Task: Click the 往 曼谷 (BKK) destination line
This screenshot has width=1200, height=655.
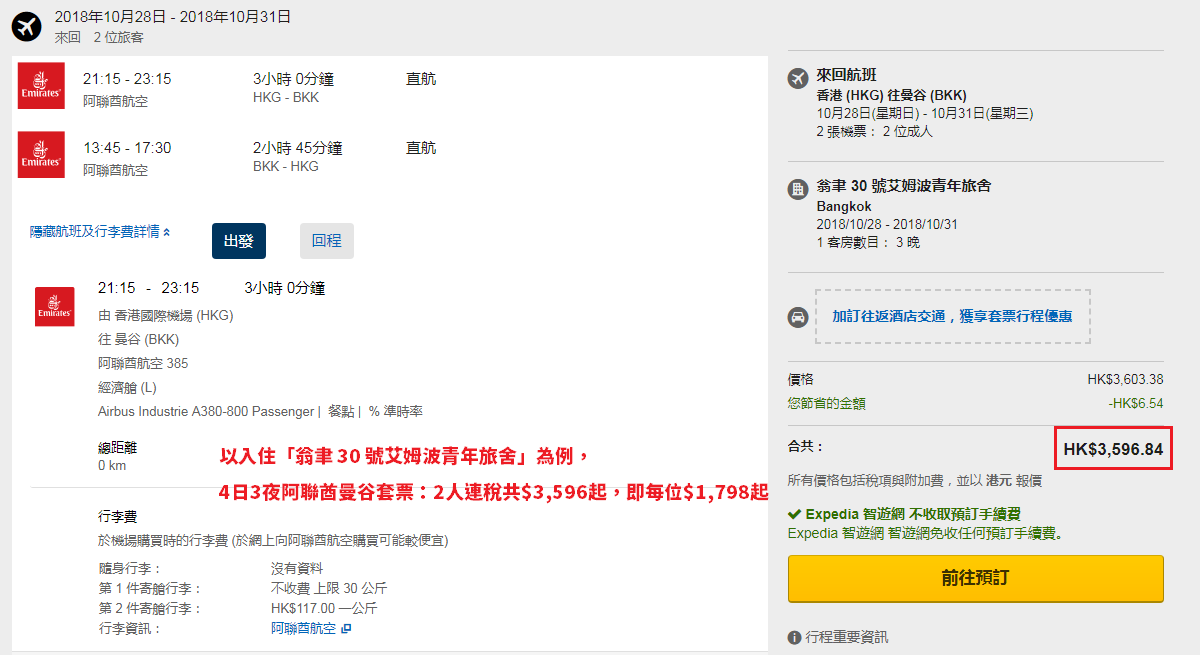Action: [x=138, y=339]
